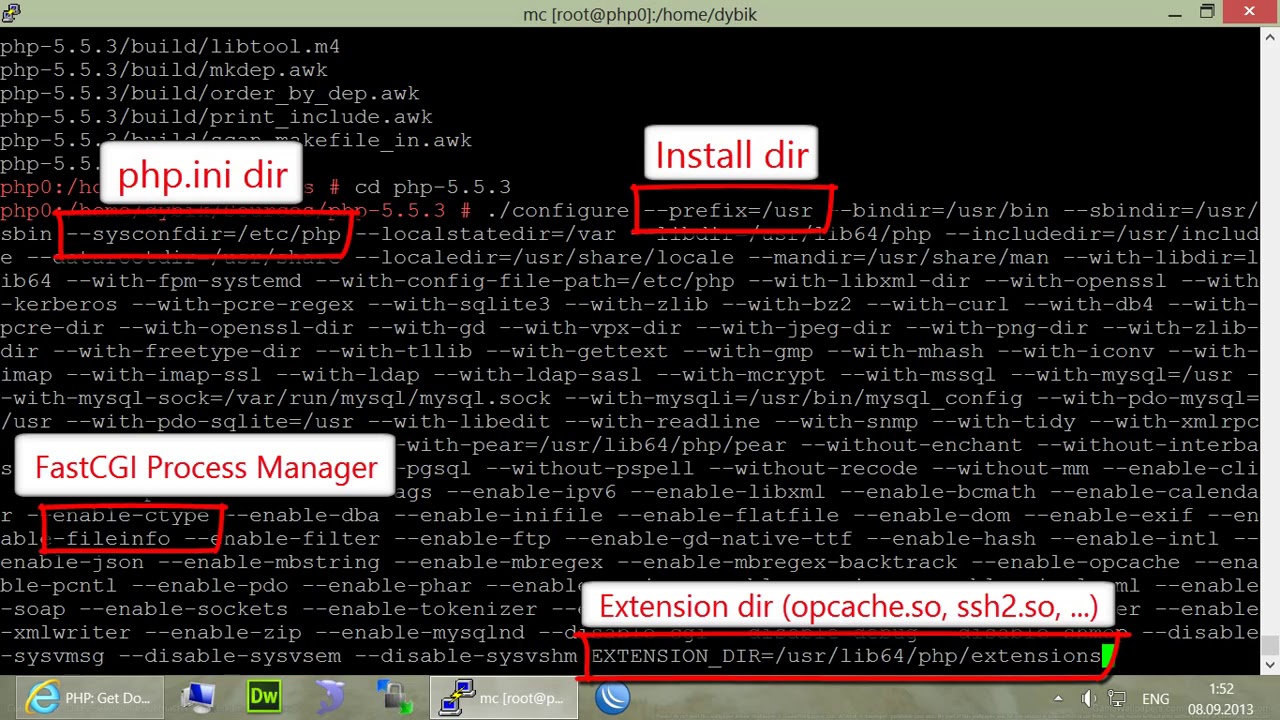
Task: Launch Dreamweaver from the taskbar
Action: click(x=264, y=698)
